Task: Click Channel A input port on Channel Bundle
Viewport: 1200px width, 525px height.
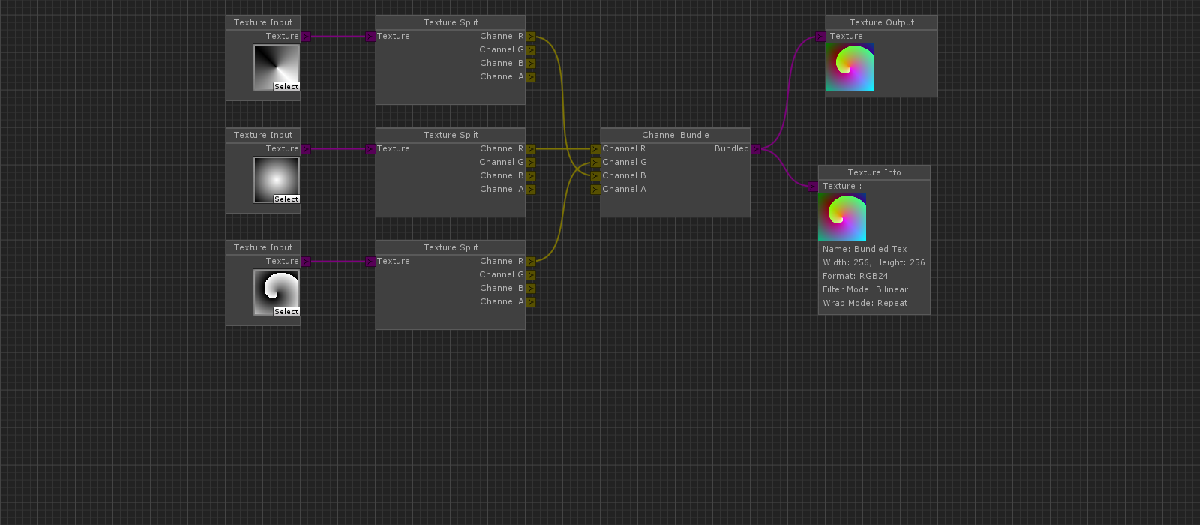Action: 596,189
